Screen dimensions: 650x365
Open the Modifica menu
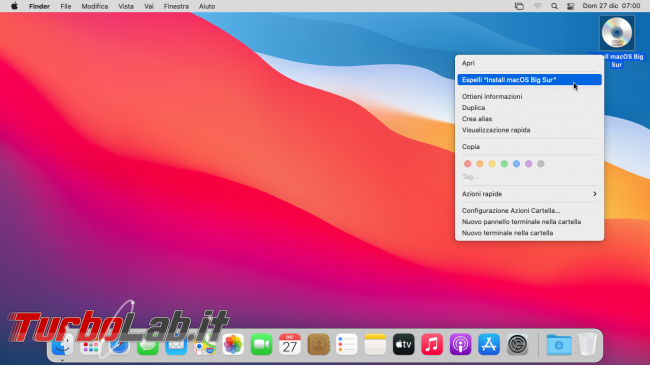click(95, 6)
